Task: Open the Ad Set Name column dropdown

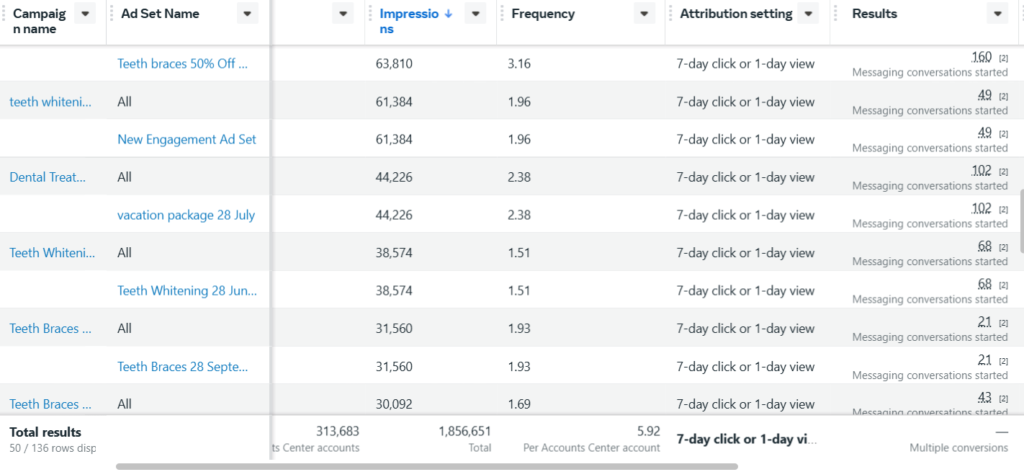Action: 247,14
